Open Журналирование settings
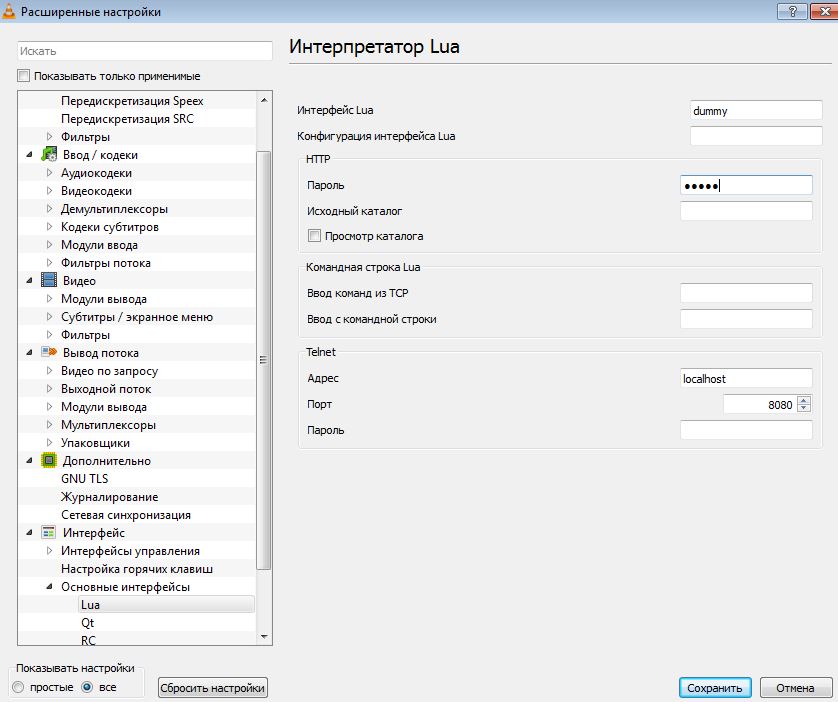Viewport: 838px width, 702px height. (x=110, y=497)
